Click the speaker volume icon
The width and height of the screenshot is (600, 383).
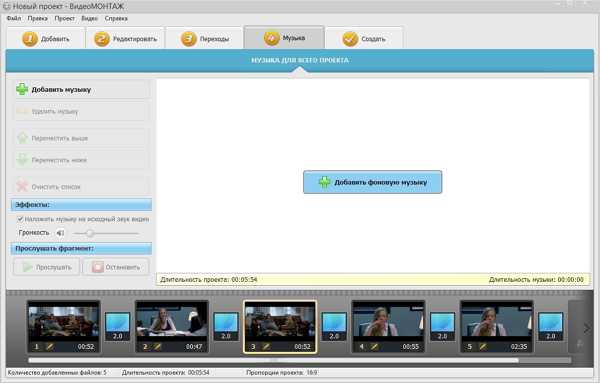point(60,233)
